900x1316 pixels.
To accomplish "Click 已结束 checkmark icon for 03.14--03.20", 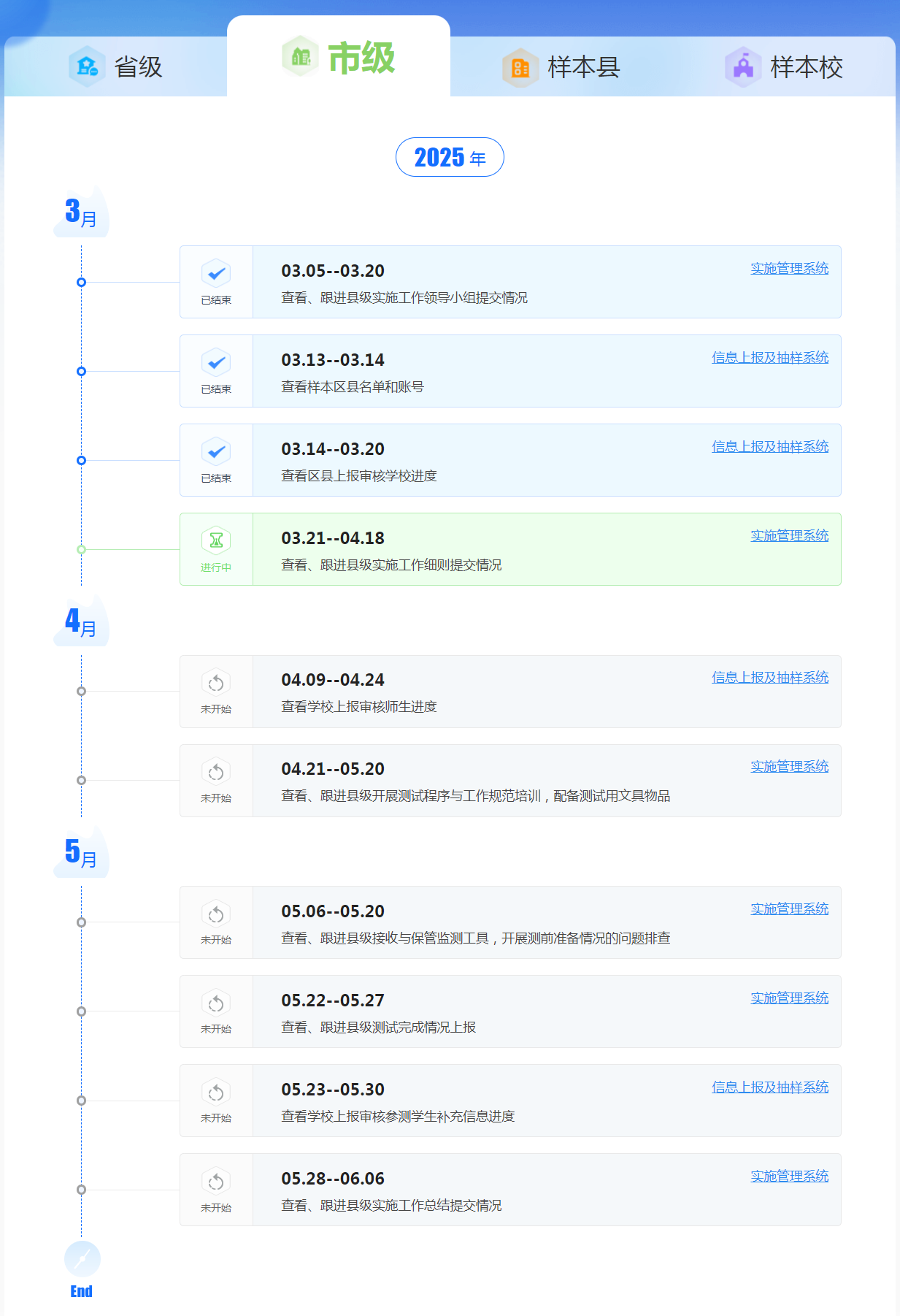I will (216, 452).
